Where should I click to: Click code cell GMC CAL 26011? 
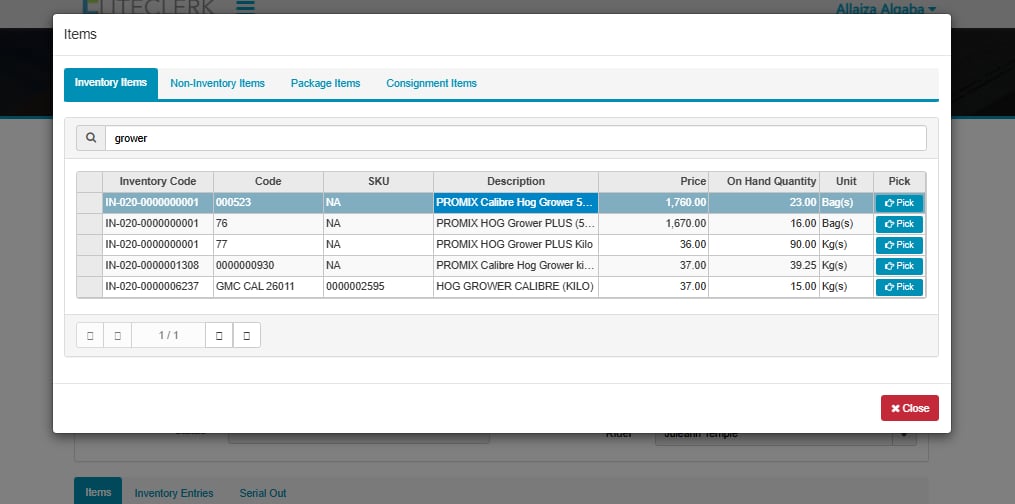(268, 286)
